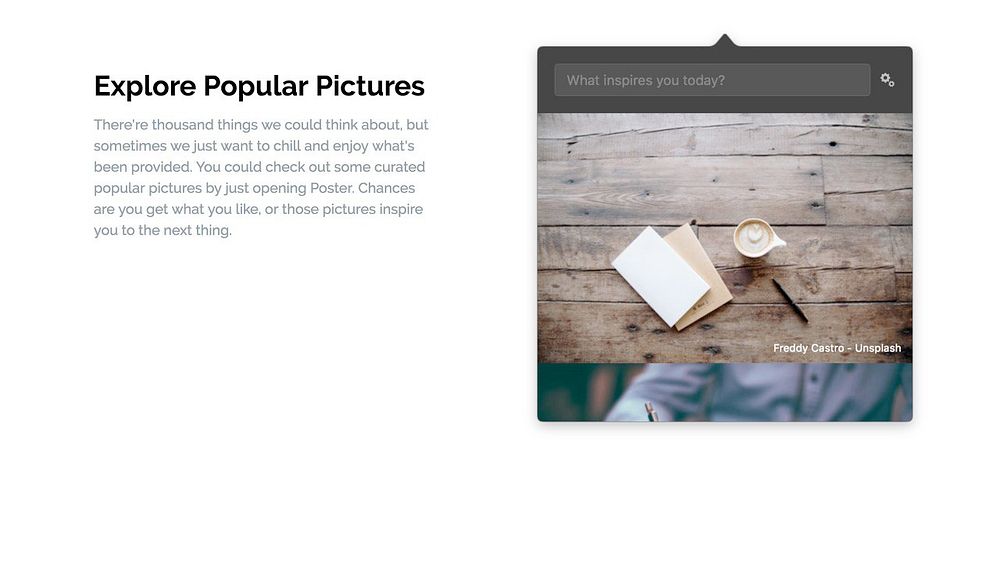The image size is (1000, 567).
Task: Focus the "What inspires you today?" search field
Action: (x=712, y=80)
